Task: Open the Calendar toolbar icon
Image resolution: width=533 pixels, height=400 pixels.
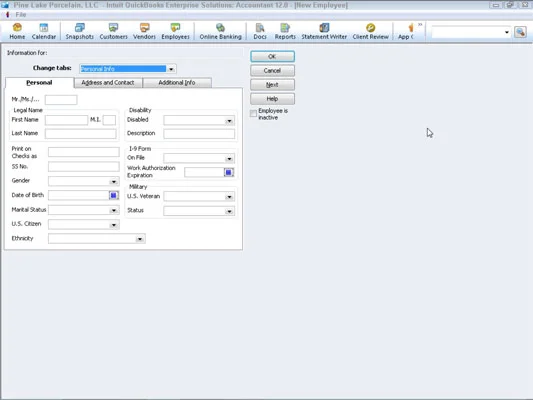Action: click(44, 31)
